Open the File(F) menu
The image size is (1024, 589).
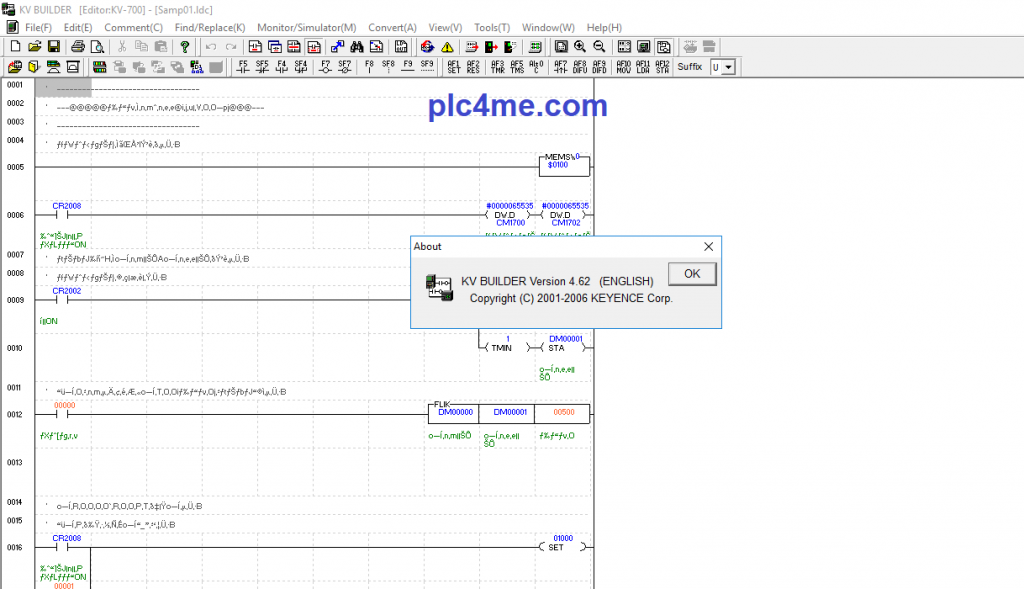click(38, 27)
